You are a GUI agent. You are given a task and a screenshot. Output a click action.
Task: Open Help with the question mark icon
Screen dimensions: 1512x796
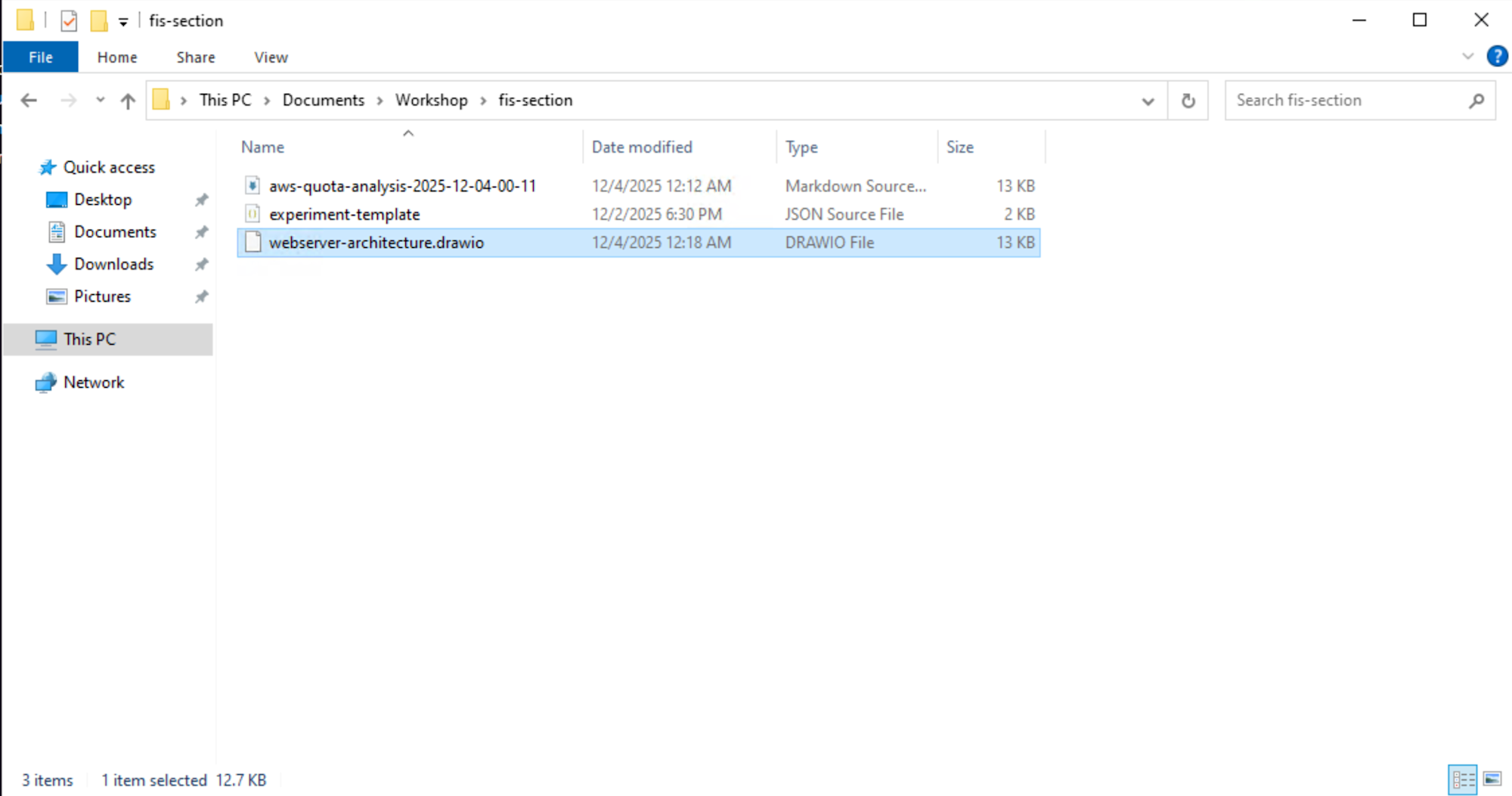click(x=1498, y=56)
